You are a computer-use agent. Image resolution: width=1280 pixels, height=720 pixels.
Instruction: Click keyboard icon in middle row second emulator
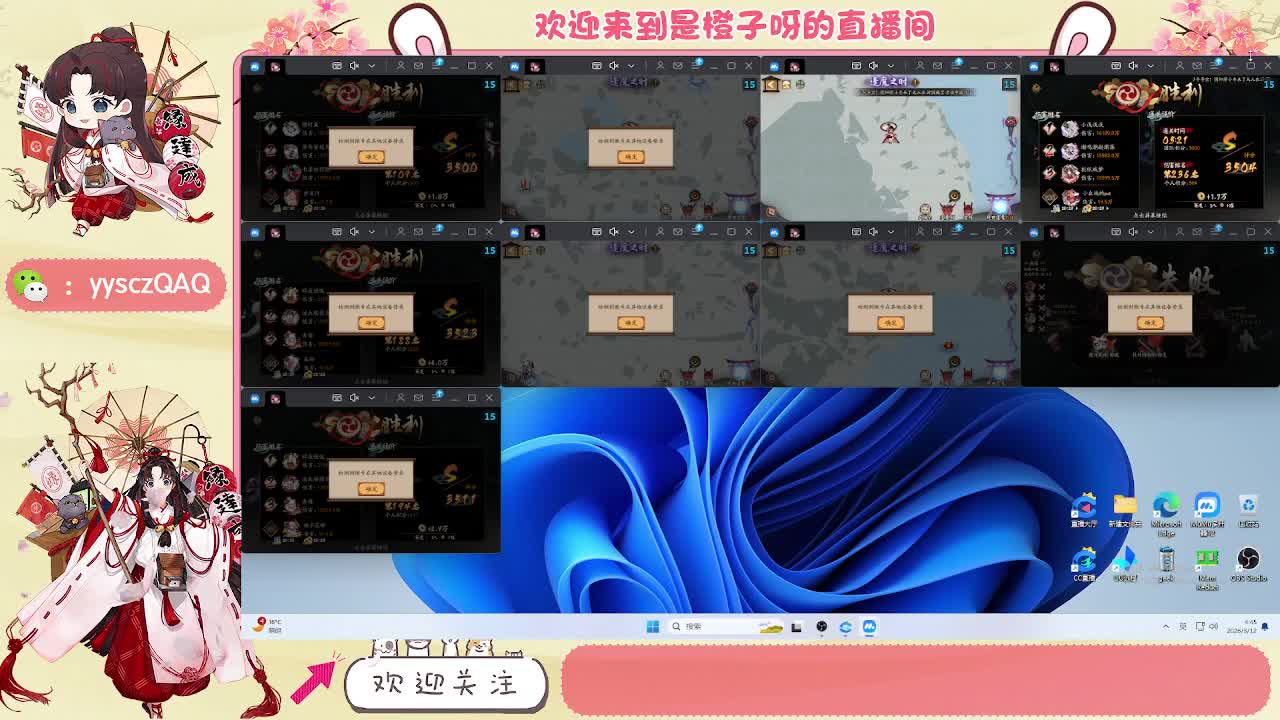click(x=597, y=232)
